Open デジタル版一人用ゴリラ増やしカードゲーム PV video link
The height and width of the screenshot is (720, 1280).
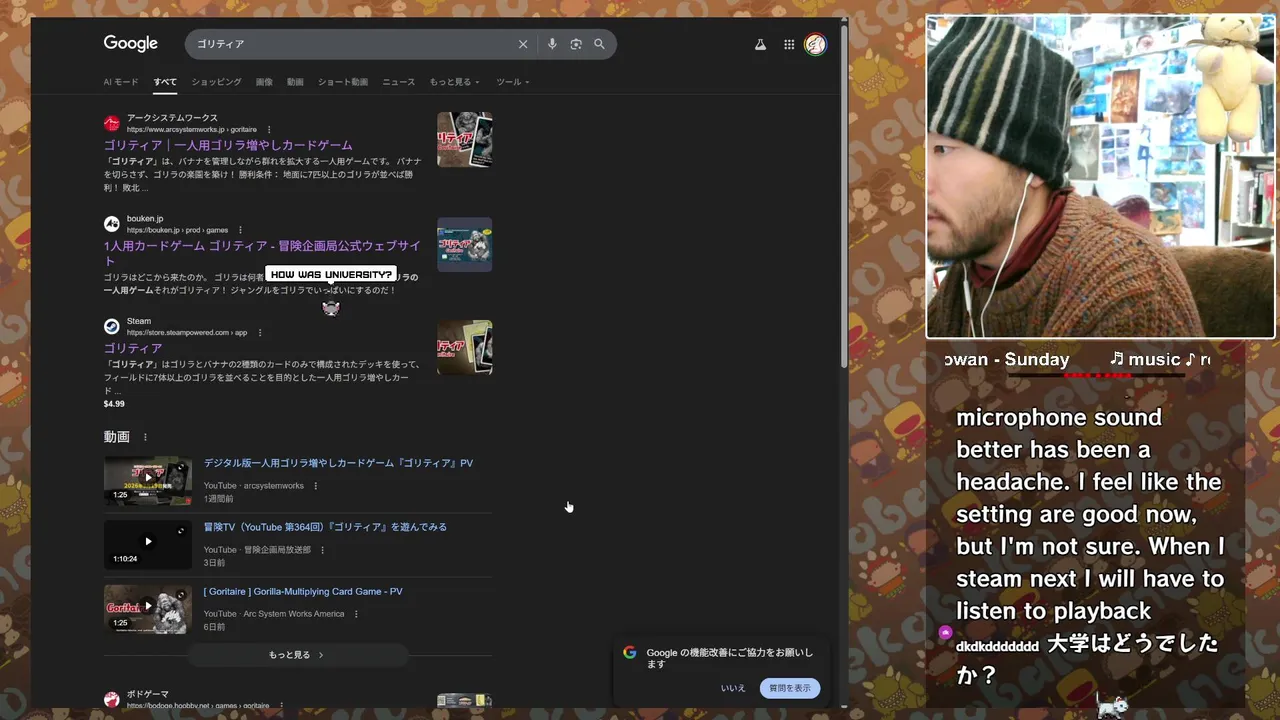coord(338,463)
